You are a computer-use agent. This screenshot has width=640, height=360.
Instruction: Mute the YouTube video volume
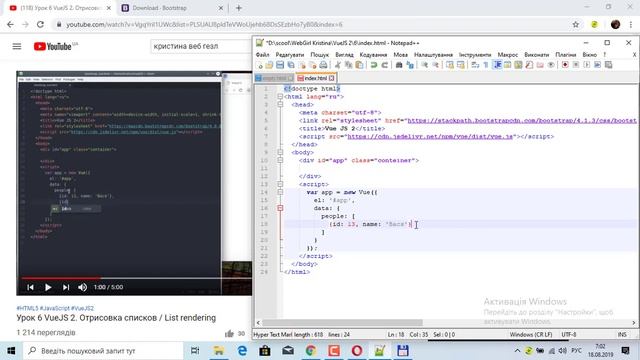coord(82,287)
